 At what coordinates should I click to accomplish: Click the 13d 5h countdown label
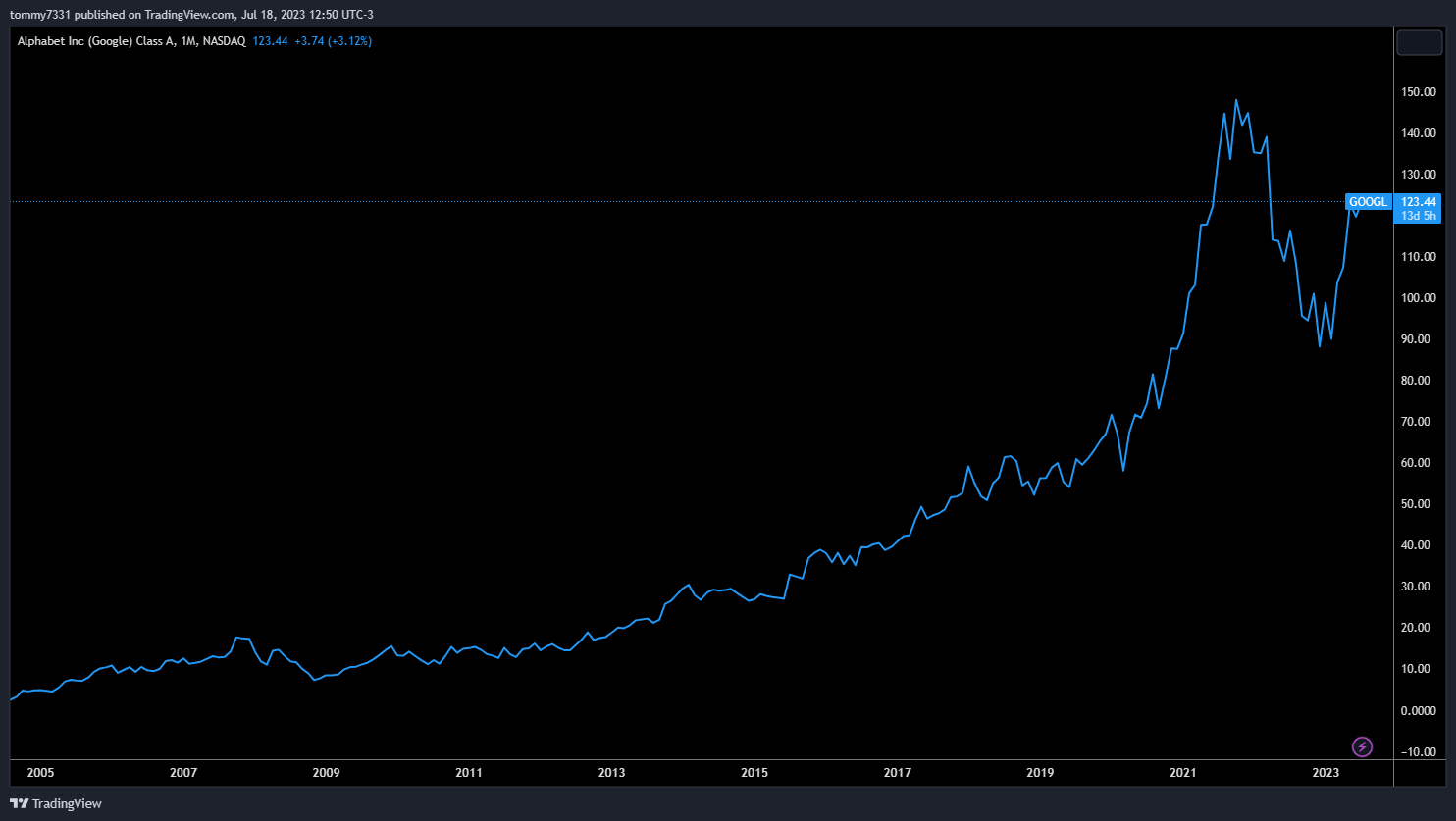coord(1419,216)
